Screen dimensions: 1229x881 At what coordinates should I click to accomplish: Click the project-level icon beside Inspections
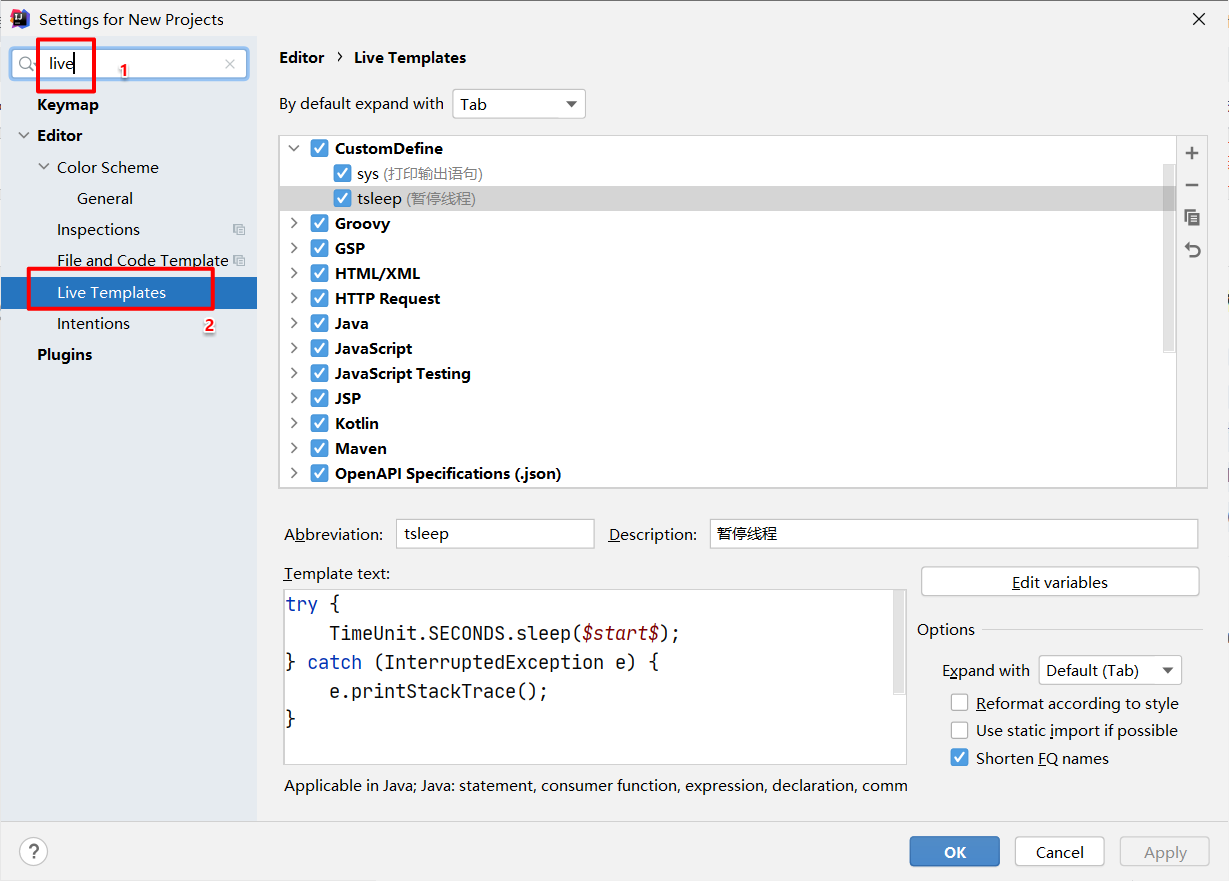click(x=239, y=230)
